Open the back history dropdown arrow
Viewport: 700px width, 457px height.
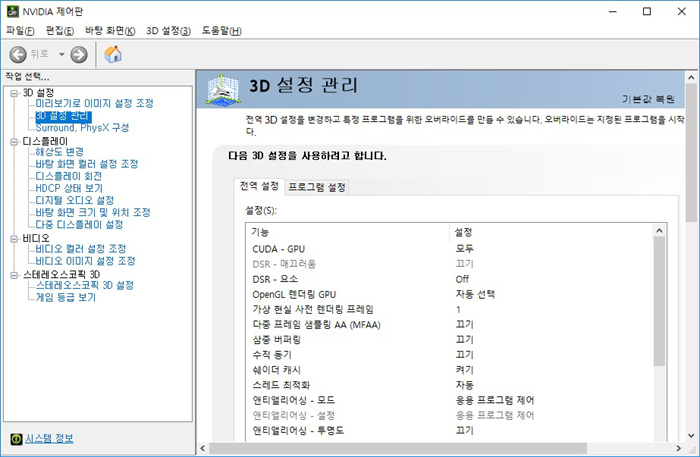(62, 54)
